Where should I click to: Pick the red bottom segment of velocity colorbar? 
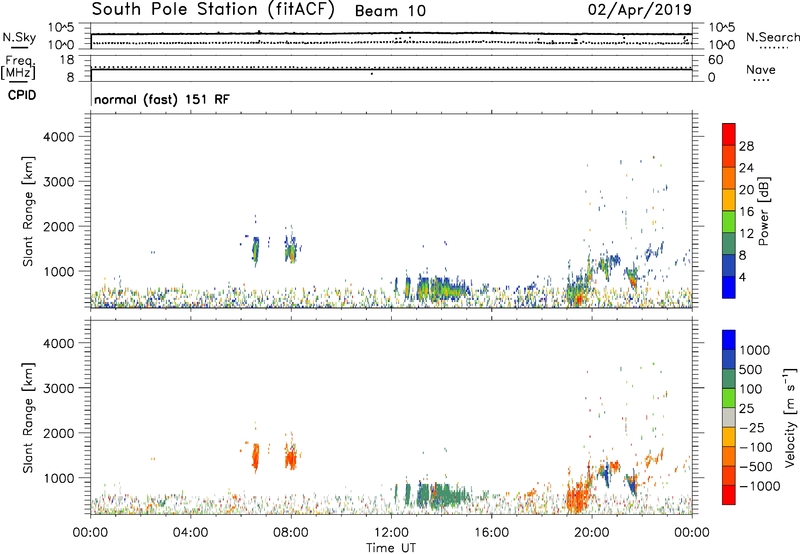coord(729,495)
